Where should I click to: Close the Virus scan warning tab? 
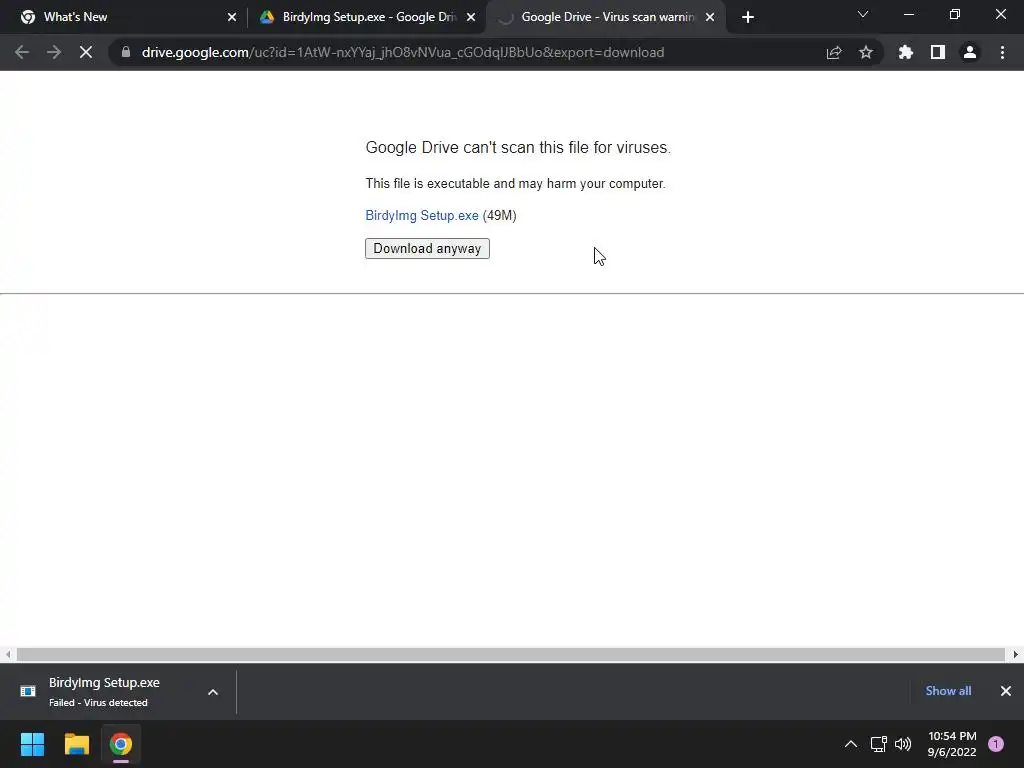point(710,17)
